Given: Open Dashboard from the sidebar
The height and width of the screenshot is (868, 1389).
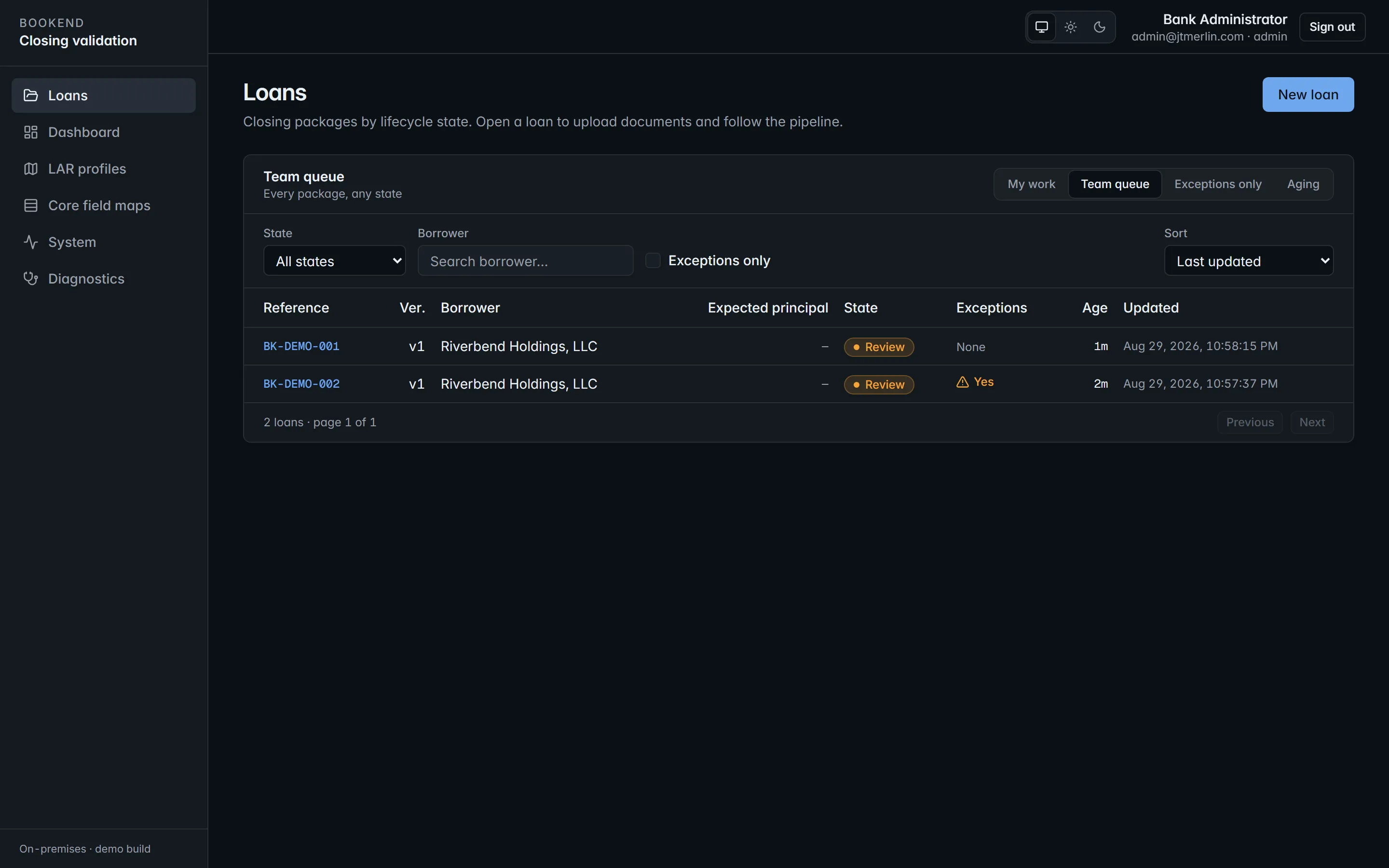Looking at the screenshot, I should (x=103, y=132).
